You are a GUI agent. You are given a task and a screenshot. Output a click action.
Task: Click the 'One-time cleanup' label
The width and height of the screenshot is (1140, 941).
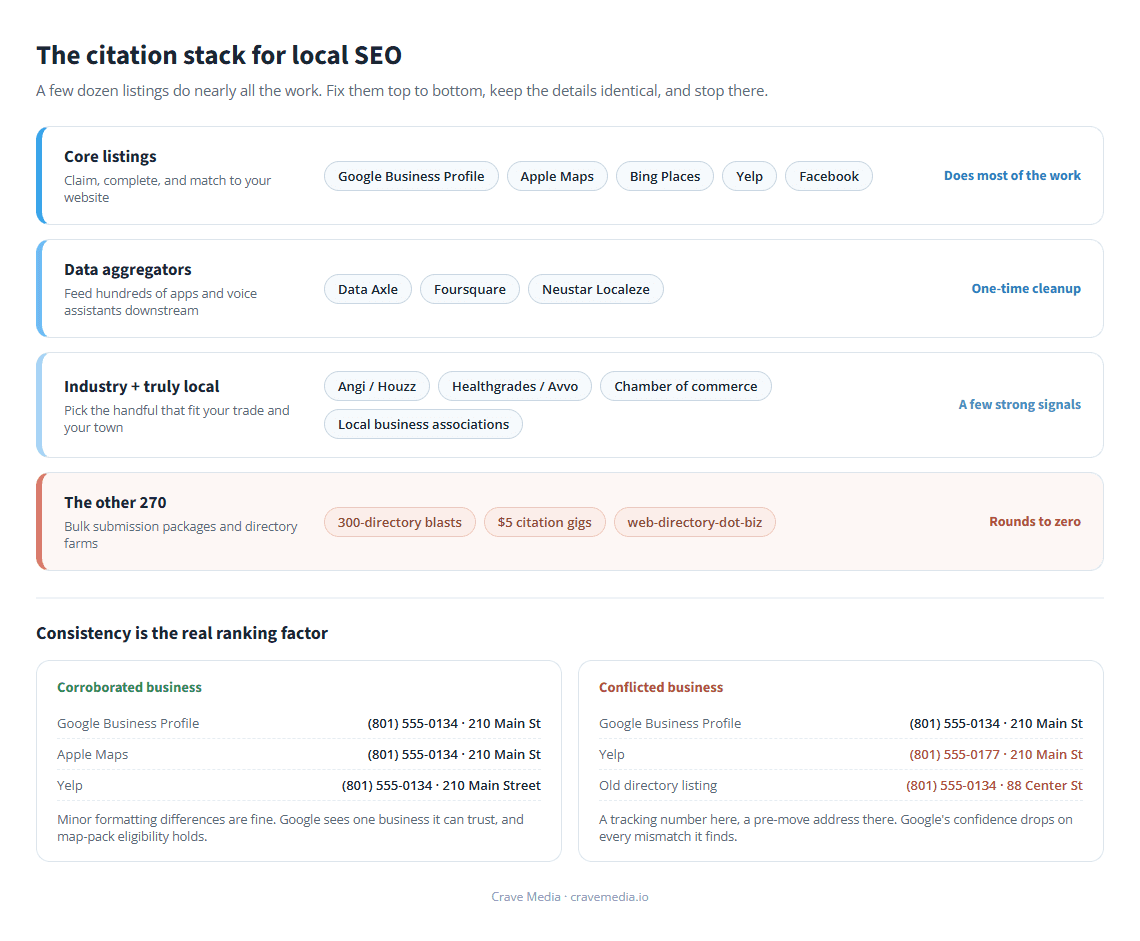pyautogui.click(x=1026, y=289)
